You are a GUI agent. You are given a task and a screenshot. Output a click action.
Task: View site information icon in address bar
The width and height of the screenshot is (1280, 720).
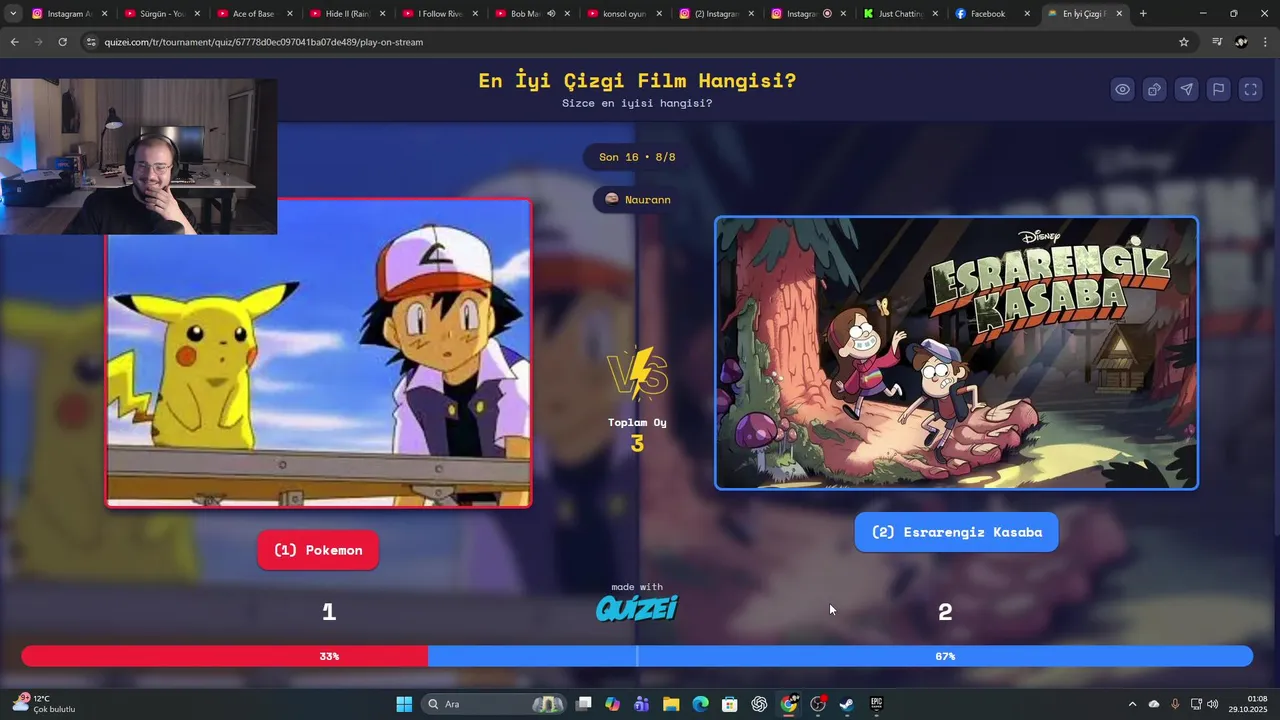click(x=91, y=42)
